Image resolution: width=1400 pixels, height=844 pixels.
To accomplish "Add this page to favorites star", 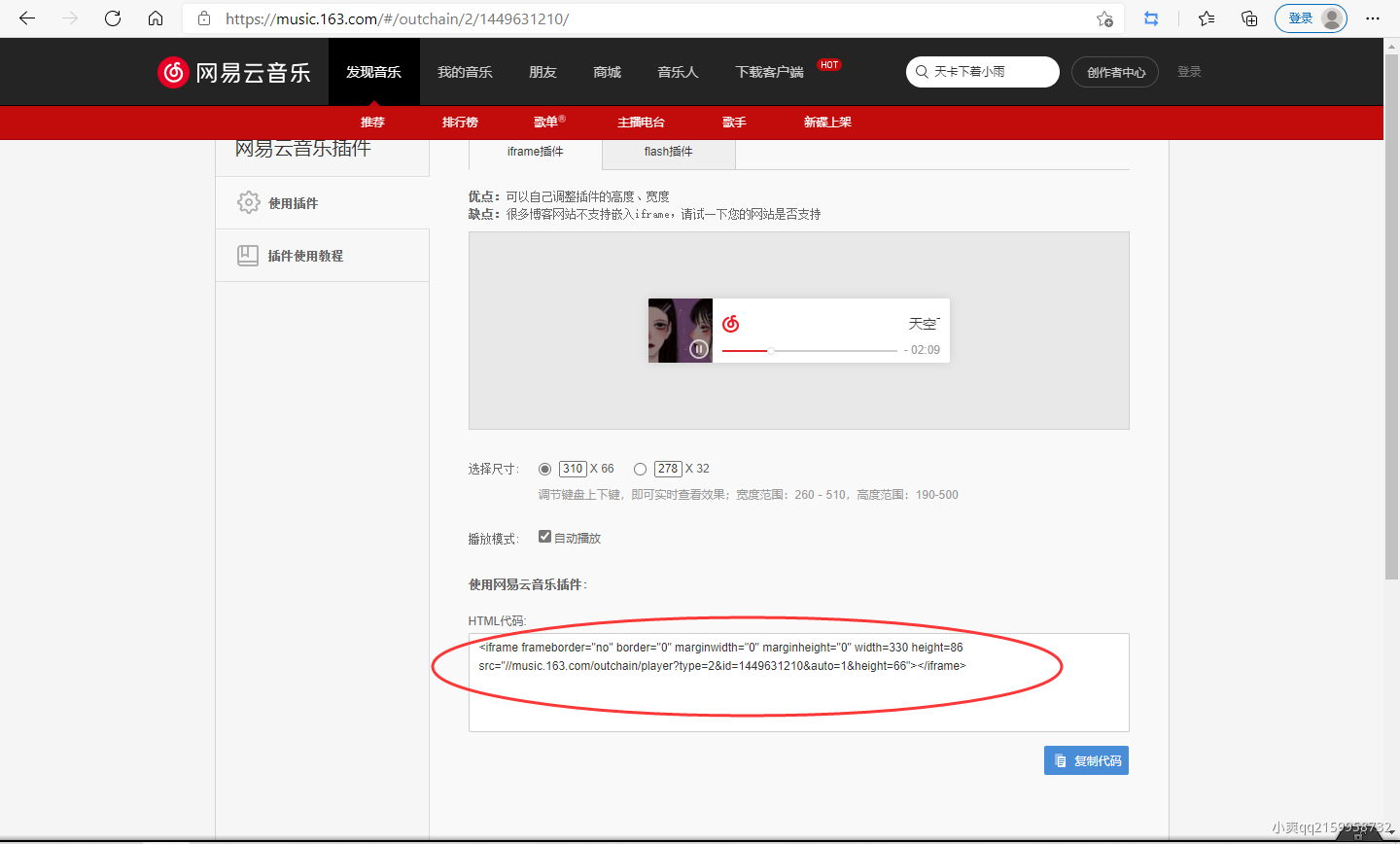I will click(x=1104, y=18).
